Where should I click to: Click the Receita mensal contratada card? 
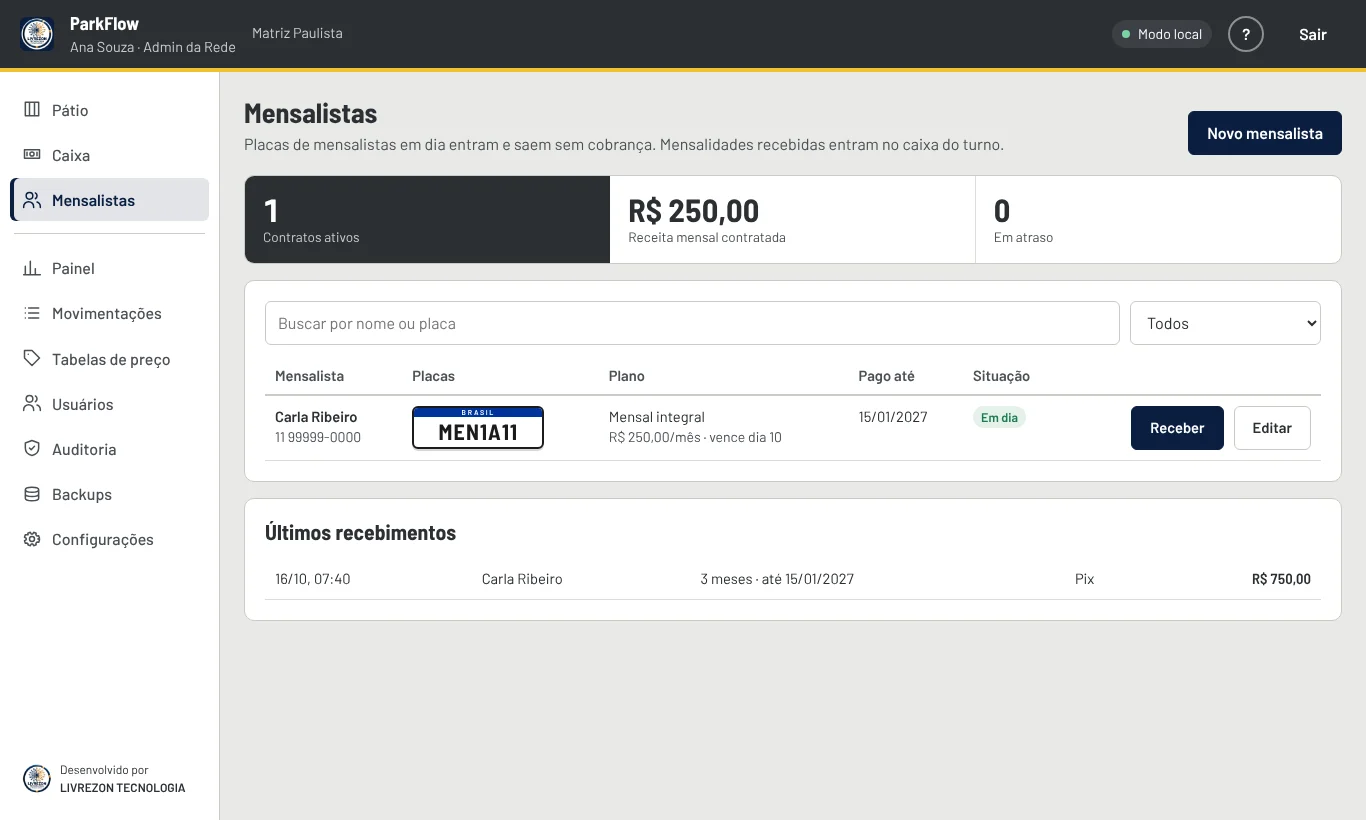793,220
